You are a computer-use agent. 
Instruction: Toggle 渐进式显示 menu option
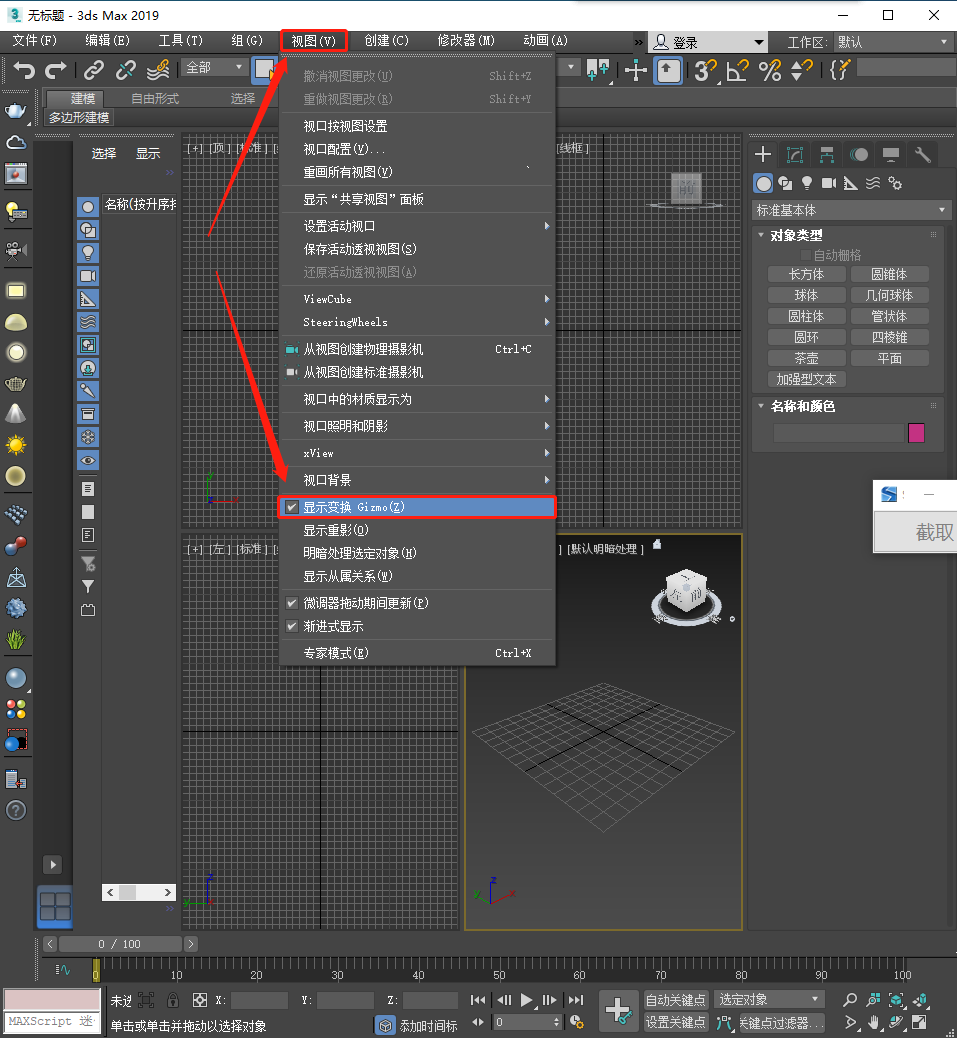tap(417, 626)
